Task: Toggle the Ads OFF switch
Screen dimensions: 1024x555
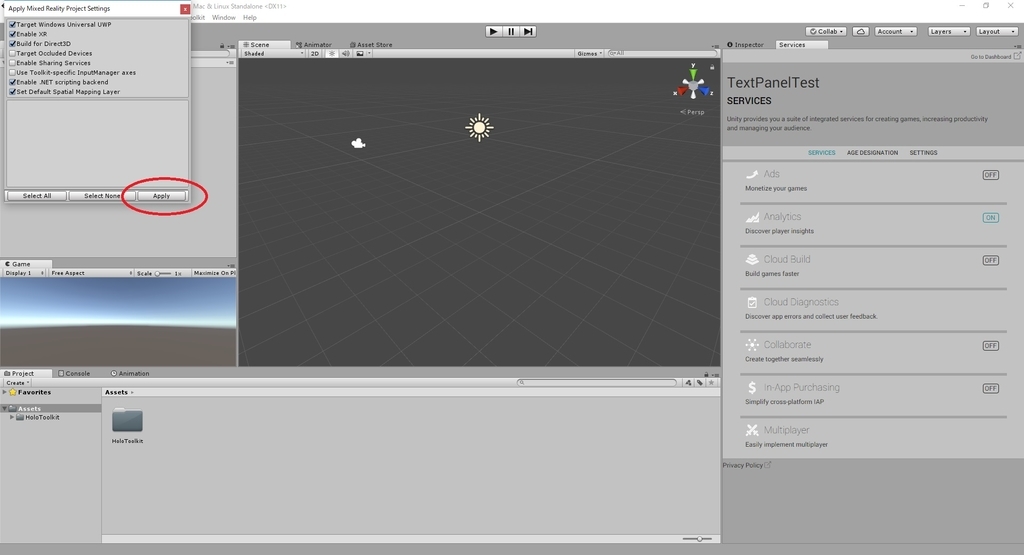Action: click(x=991, y=175)
